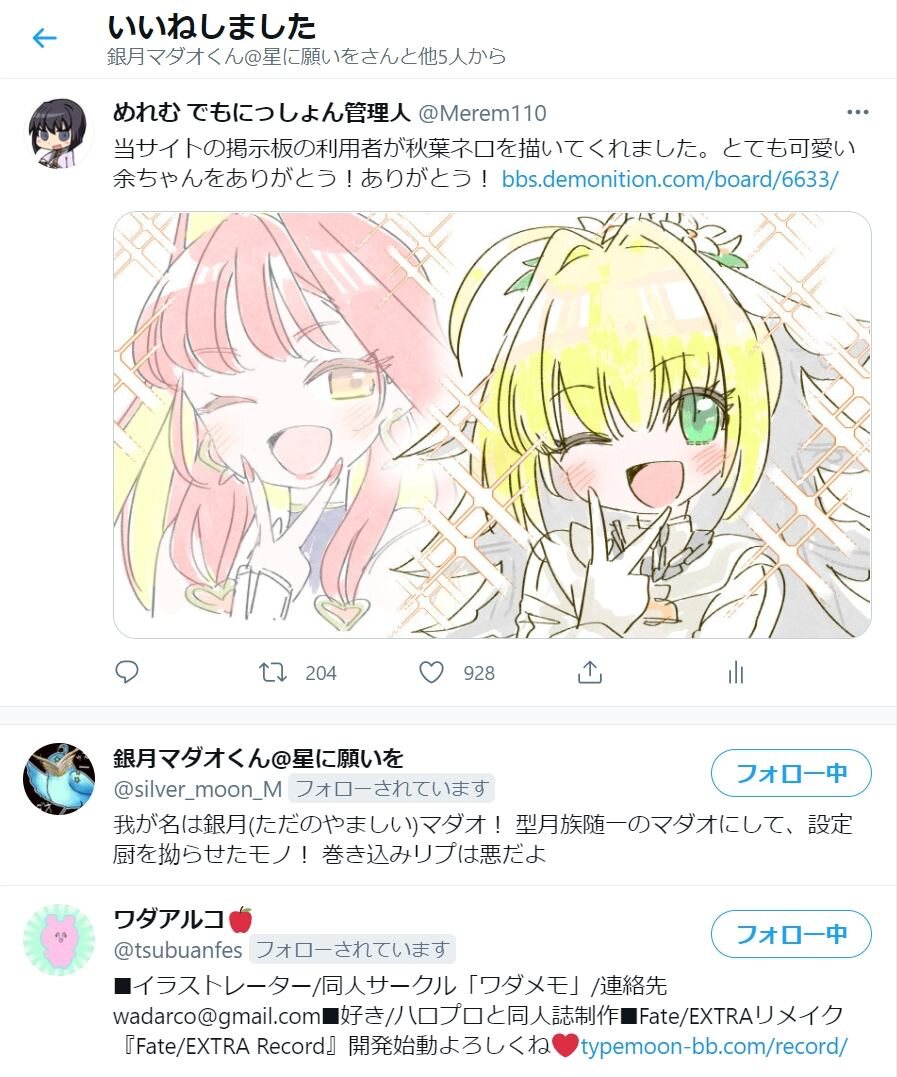Viewport: 897px width, 1077px height.
Task: Open the three-dot more menu on tweet
Action: click(x=858, y=112)
